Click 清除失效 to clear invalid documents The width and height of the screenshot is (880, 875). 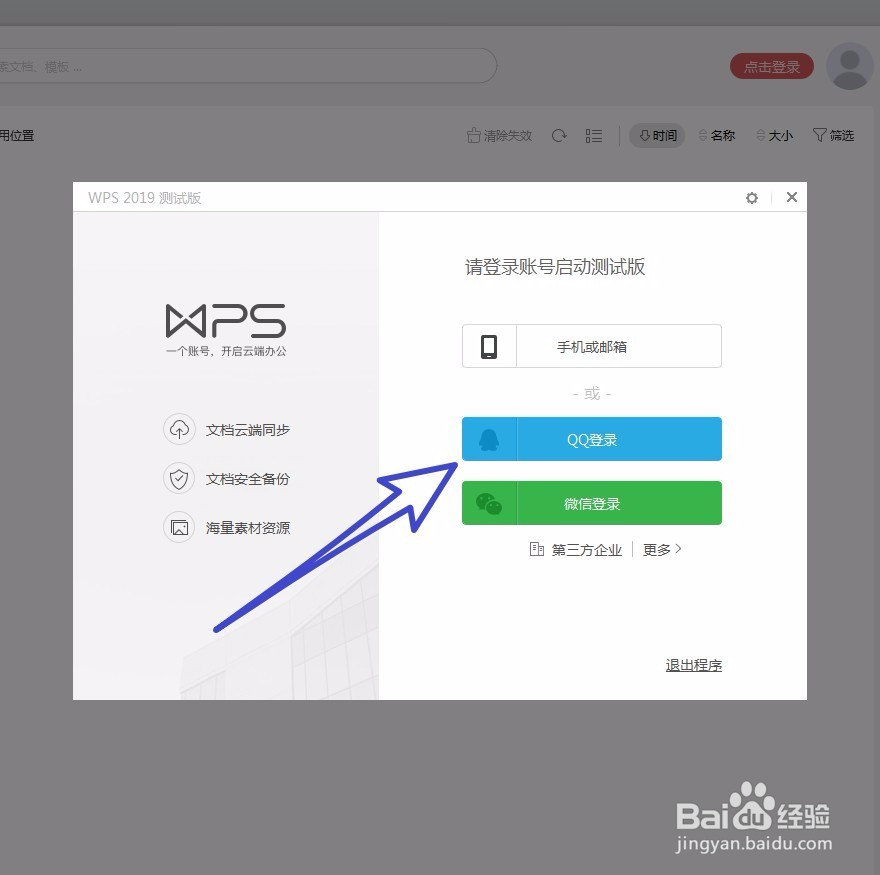point(499,135)
